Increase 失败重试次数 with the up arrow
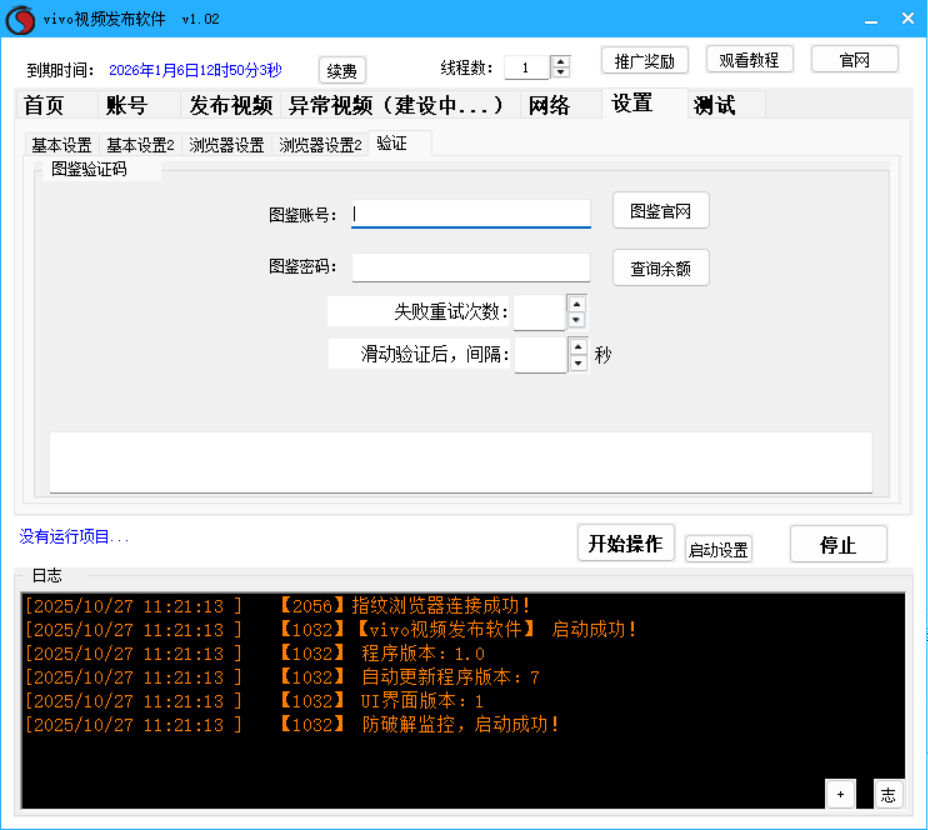928x830 pixels. (578, 305)
